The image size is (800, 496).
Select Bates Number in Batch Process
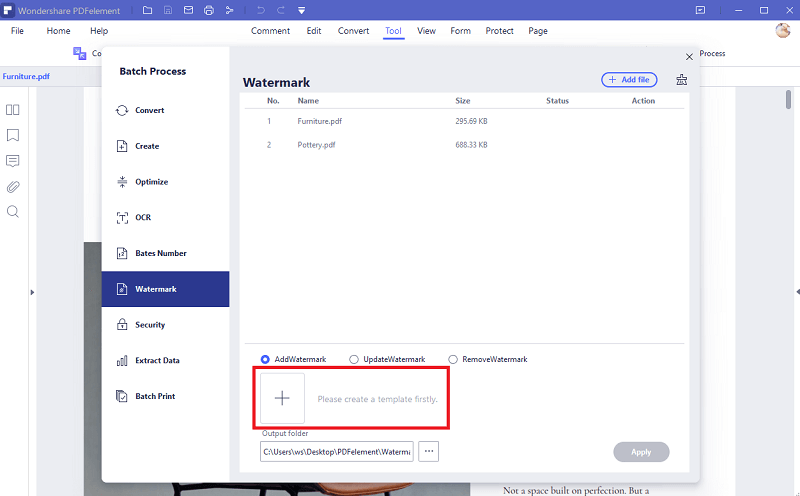tap(165, 253)
